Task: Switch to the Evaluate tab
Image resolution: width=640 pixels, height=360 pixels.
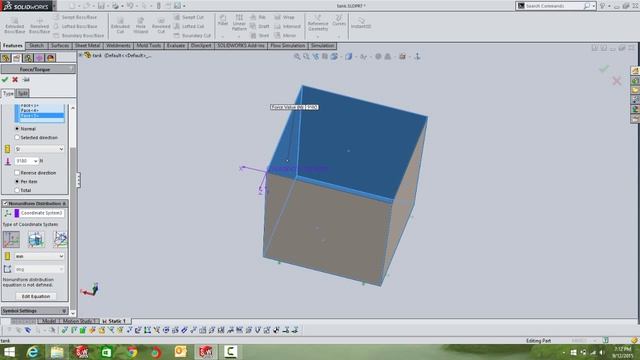Action: pos(176,46)
